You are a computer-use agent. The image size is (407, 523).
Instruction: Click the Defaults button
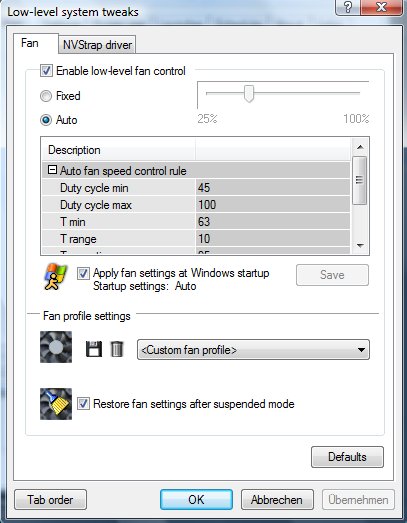tap(347, 457)
